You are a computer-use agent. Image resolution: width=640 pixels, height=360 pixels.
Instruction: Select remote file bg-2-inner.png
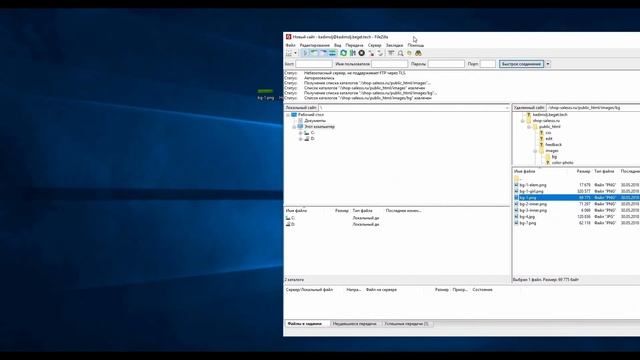coord(533,204)
